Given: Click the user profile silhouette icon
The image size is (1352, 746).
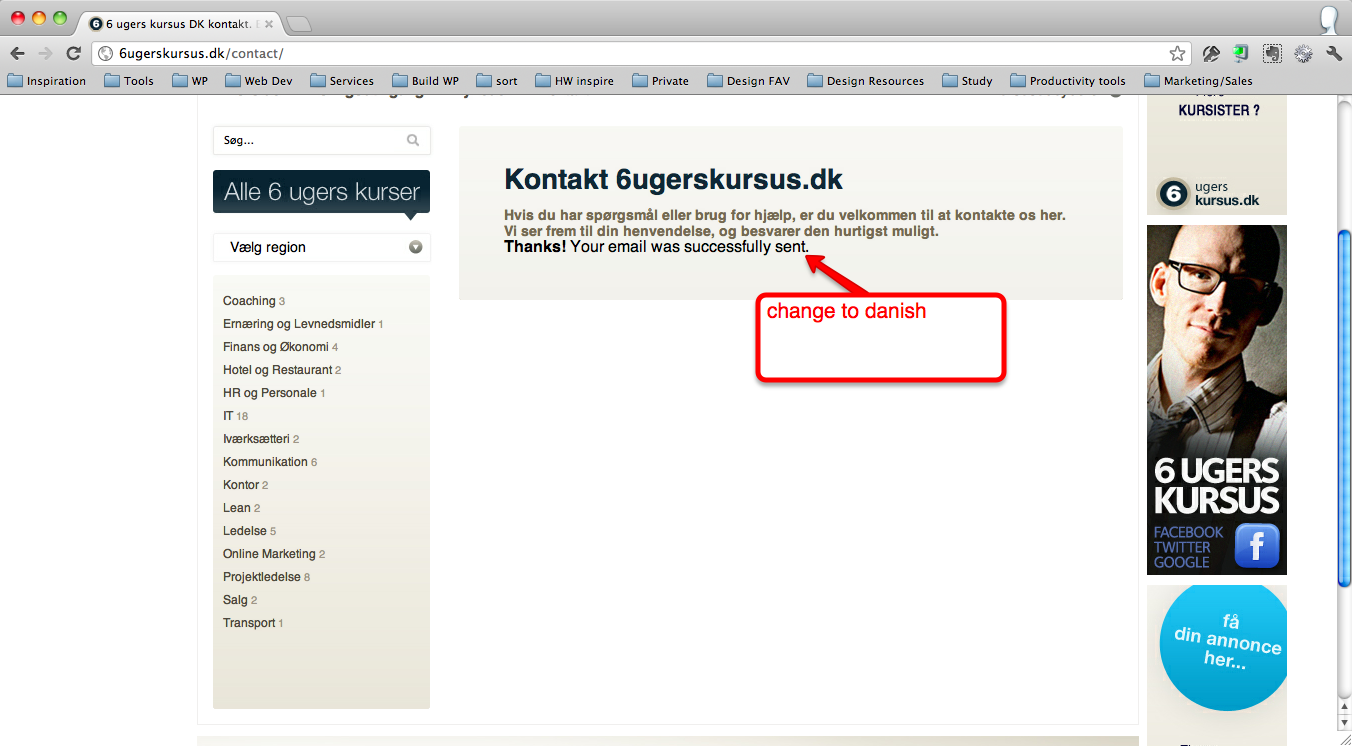Looking at the screenshot, I should [x=1329, y=19].
